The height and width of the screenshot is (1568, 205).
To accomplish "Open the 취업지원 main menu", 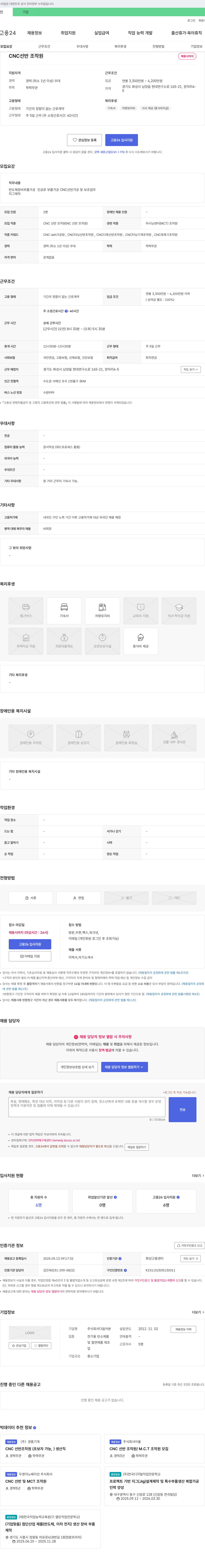I will 68,33.
